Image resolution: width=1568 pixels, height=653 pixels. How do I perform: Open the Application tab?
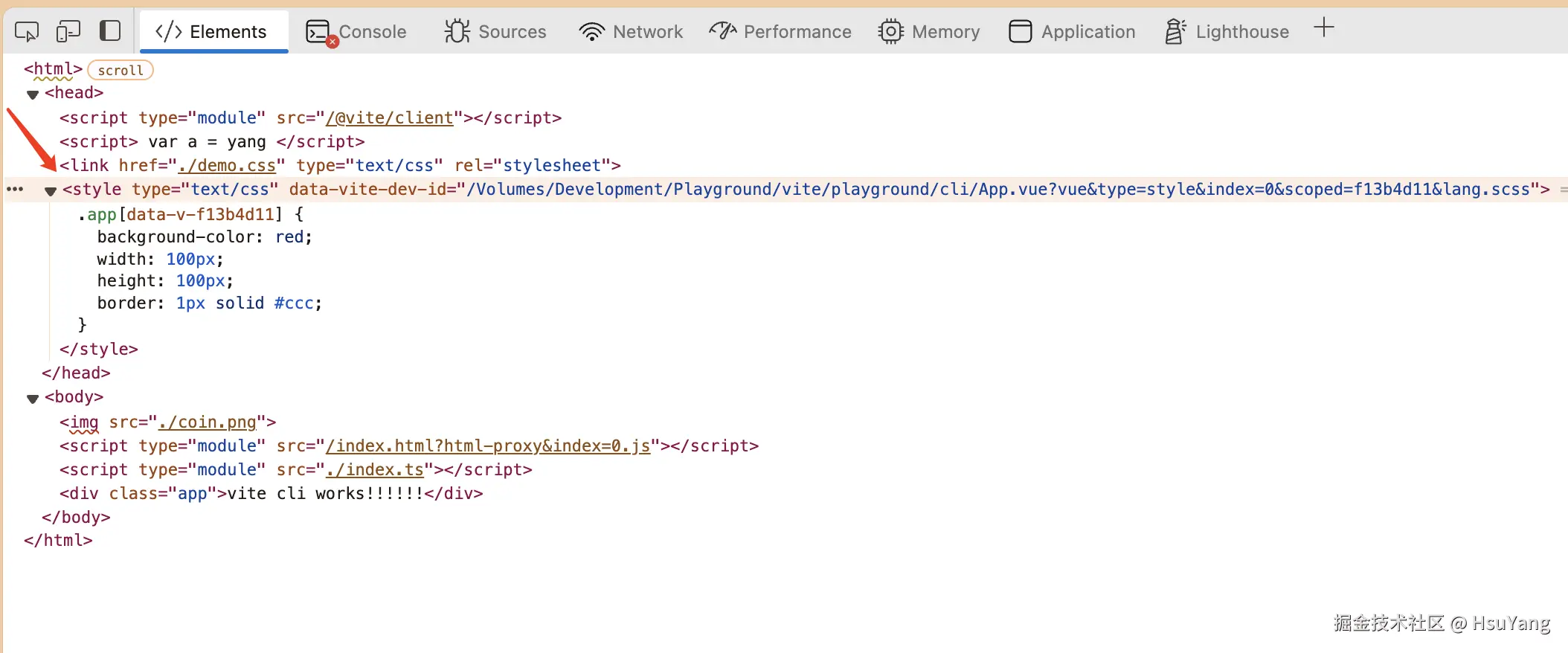1072,31
